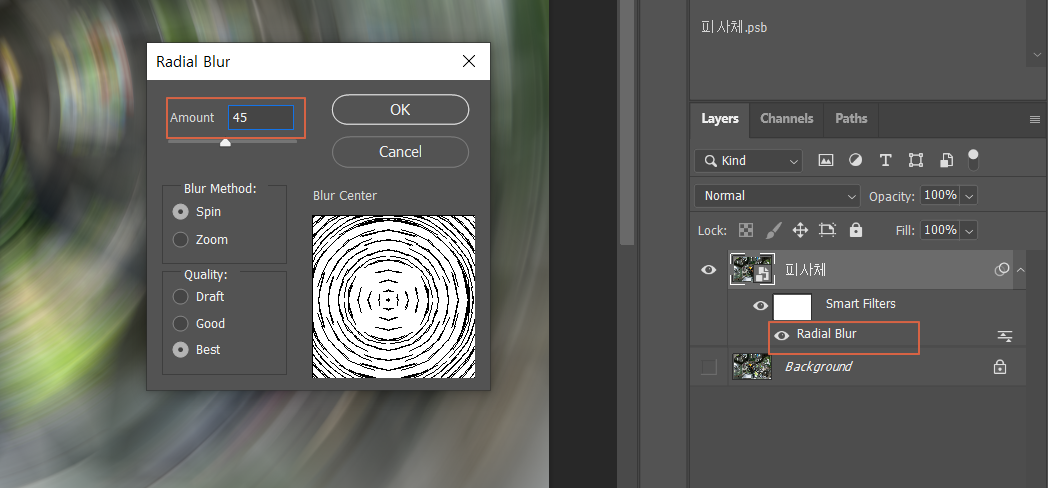Prevent artboard auto-nesting lock
This screenshot has height=488, width=1048.
pyautogui.click(x=827, y=231)
